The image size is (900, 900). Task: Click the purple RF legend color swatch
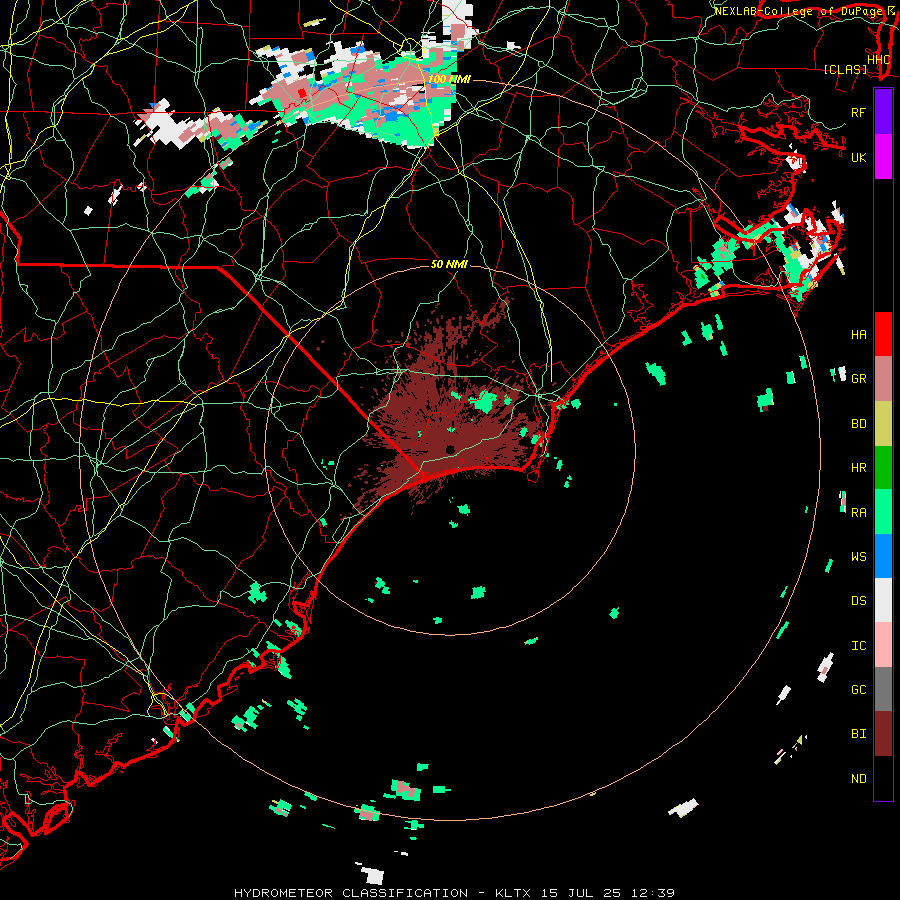(x=883, y=112)
